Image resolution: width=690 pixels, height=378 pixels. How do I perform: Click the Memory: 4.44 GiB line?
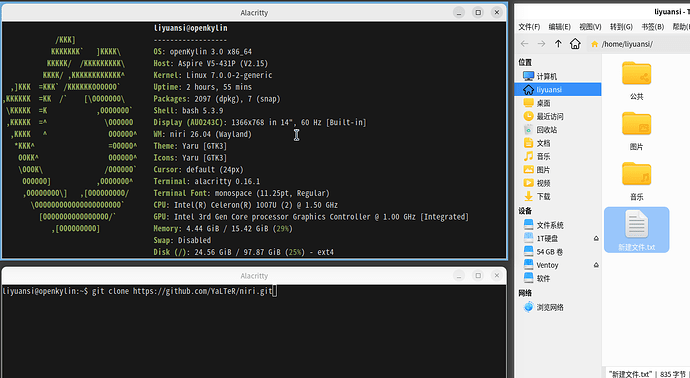[223, 229]
